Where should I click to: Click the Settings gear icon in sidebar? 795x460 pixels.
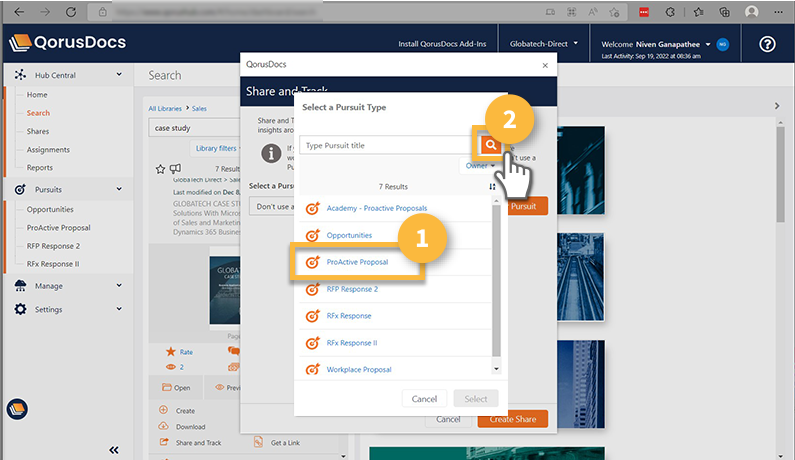click(x=20, y=309)
